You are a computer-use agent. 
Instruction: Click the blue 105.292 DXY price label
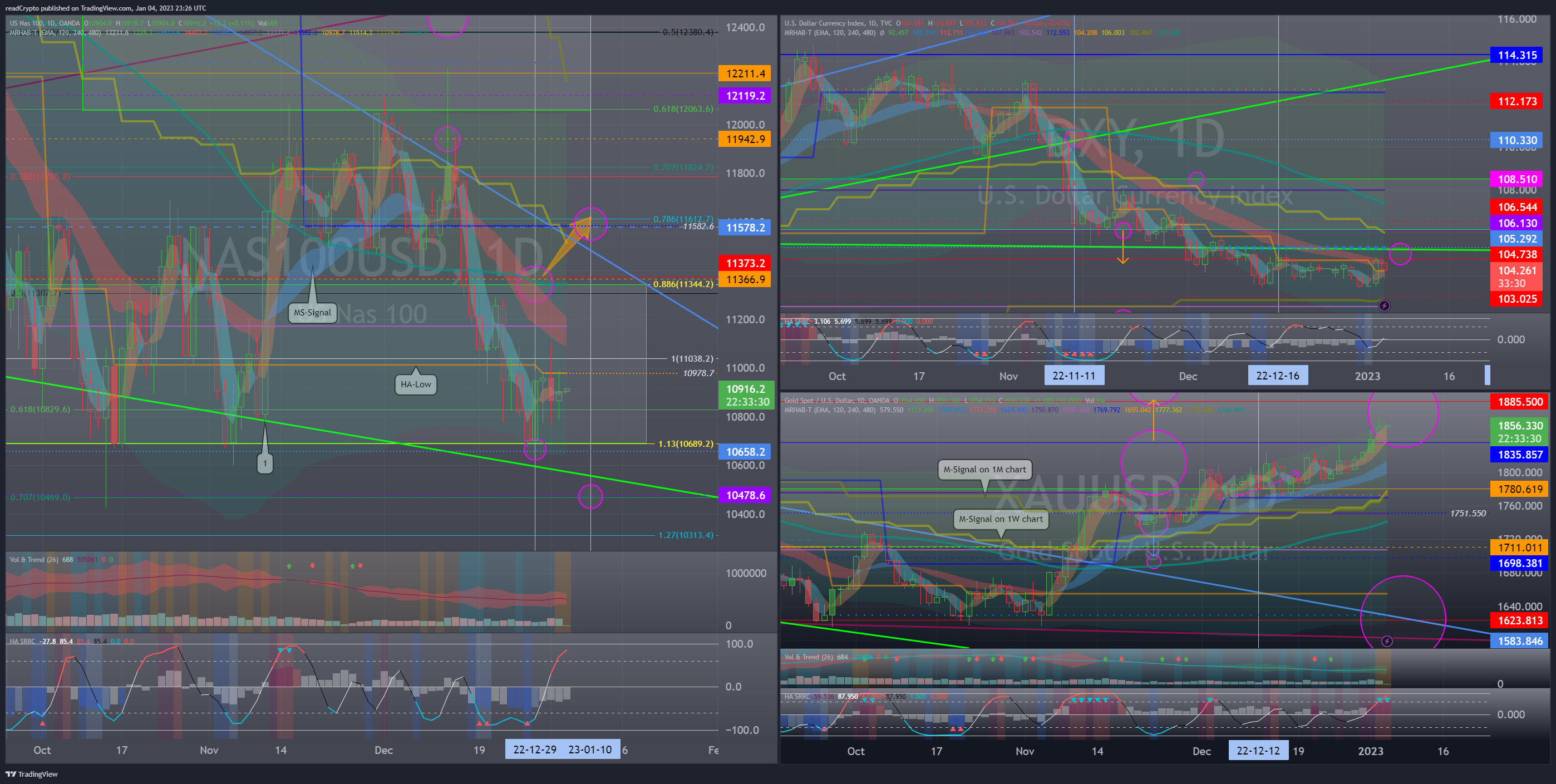pos(1516,239)
